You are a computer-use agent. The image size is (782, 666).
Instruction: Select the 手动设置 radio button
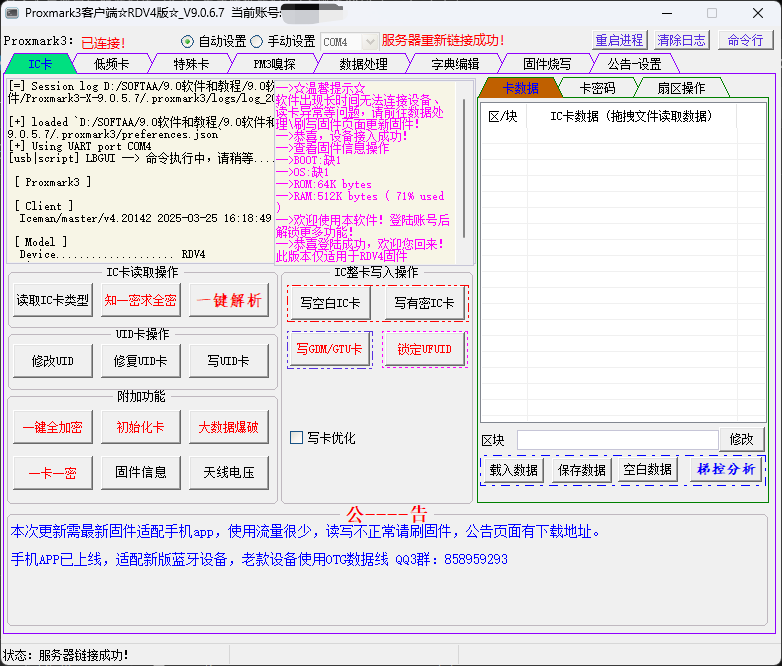click(256, 41)
